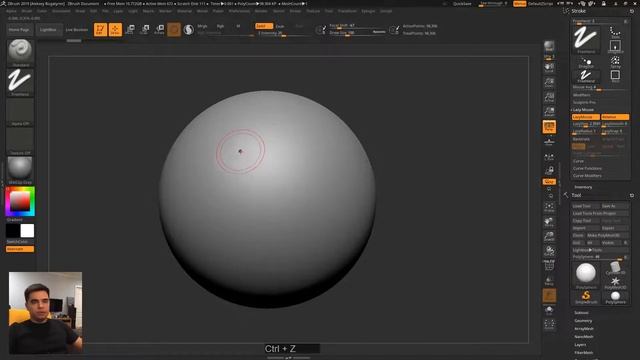The width and height of the screenshot is (640, 360).
Task: Open the Preferences menu
Action: pyautogui.click(x=239, y=11)
